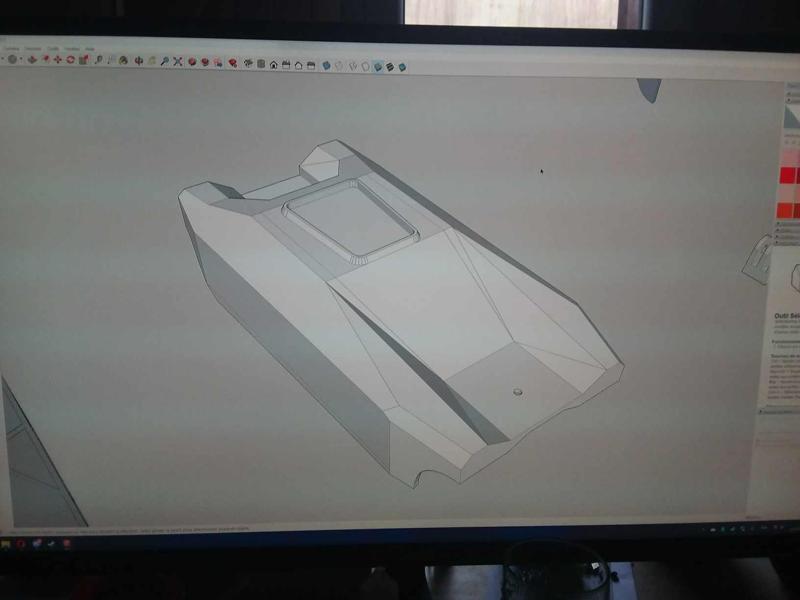Expand the last collapsed panel above the Instructor

click(787, 243)
